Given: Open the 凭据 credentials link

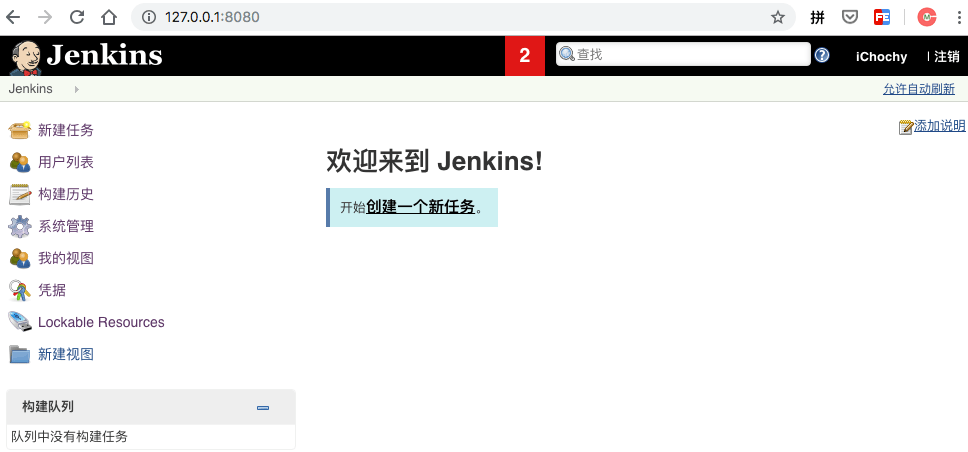Looking at the screenshot, I should (52, 290).
